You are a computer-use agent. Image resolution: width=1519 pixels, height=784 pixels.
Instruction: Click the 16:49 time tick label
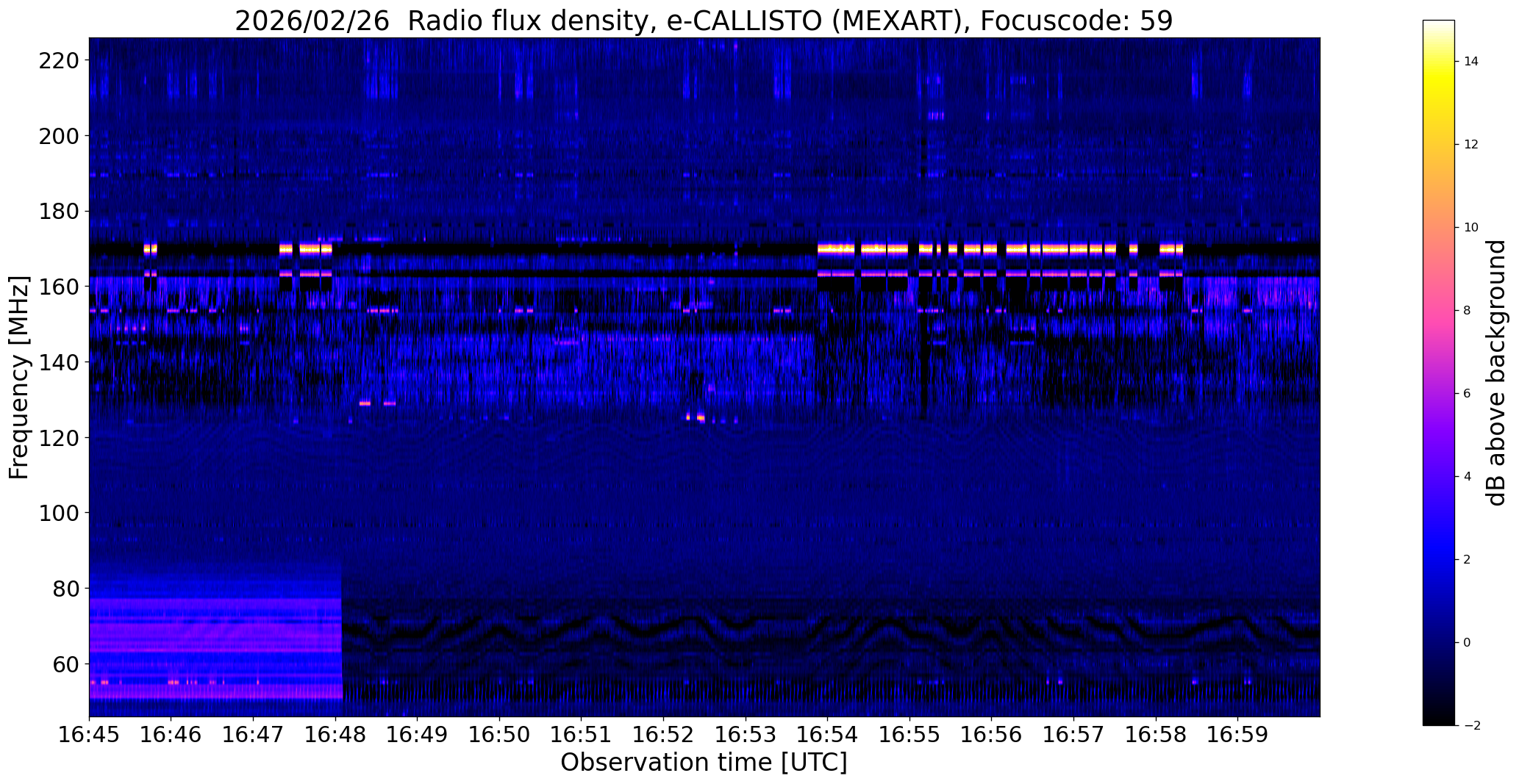[x=418, y=735]
